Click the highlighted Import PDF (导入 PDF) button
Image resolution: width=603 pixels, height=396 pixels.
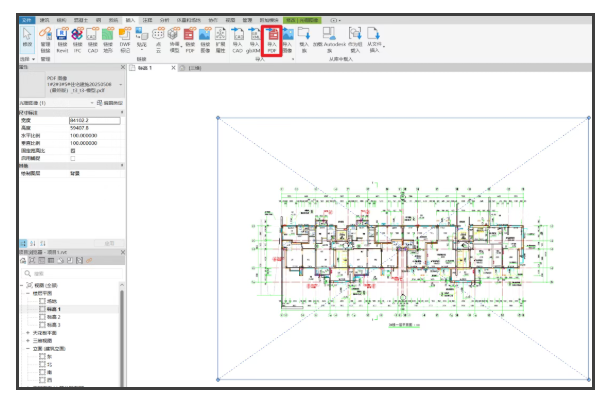click(272, 40)
